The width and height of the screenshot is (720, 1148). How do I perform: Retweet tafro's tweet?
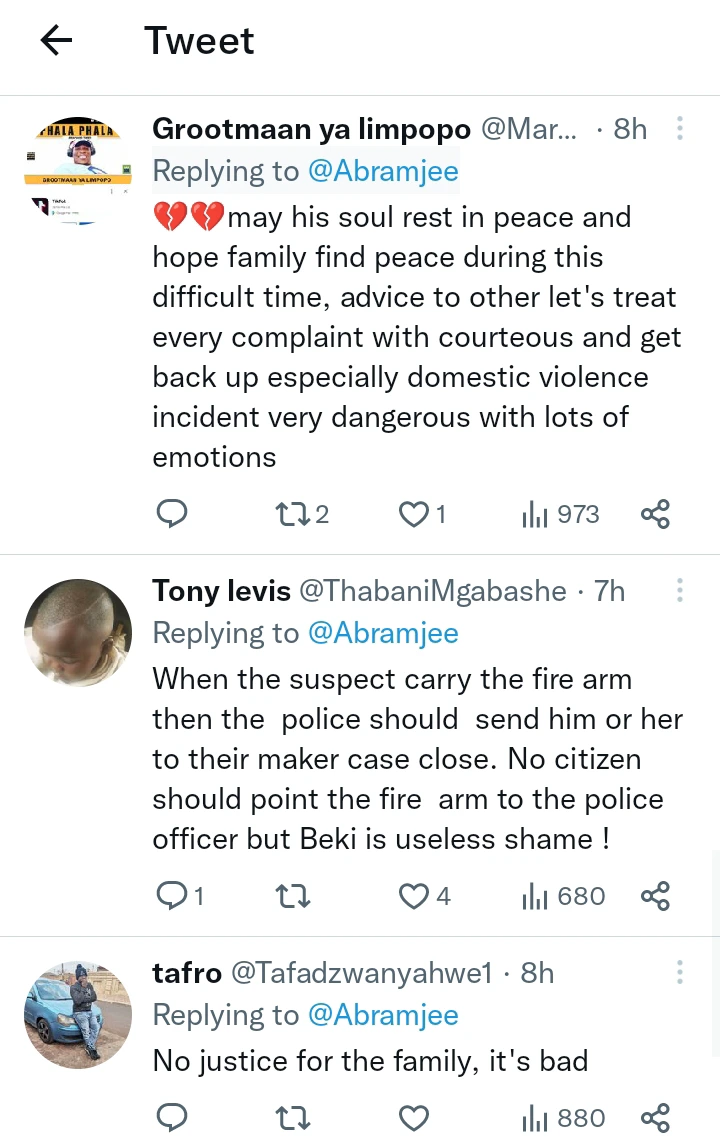click(292, 1118)
